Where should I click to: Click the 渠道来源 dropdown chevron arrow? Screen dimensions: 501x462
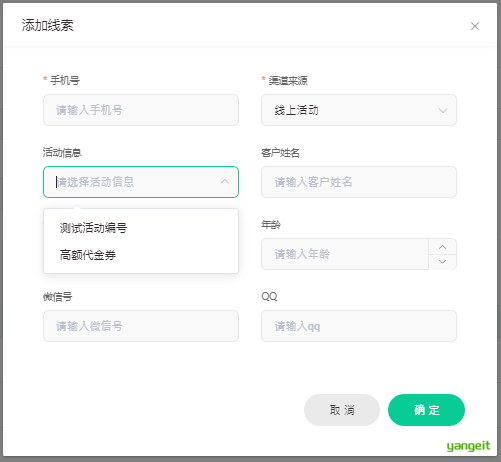[443, 110]
